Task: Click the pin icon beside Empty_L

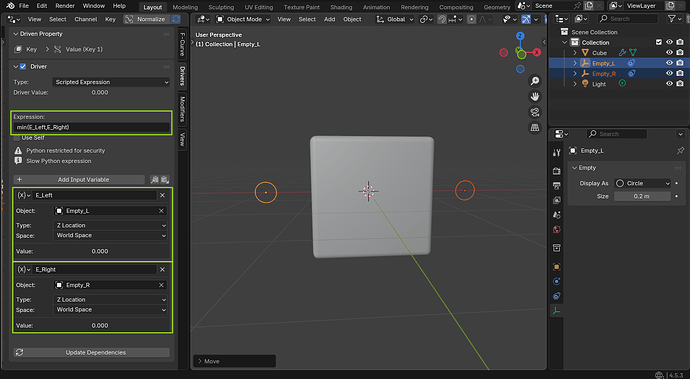Action: 680,151
